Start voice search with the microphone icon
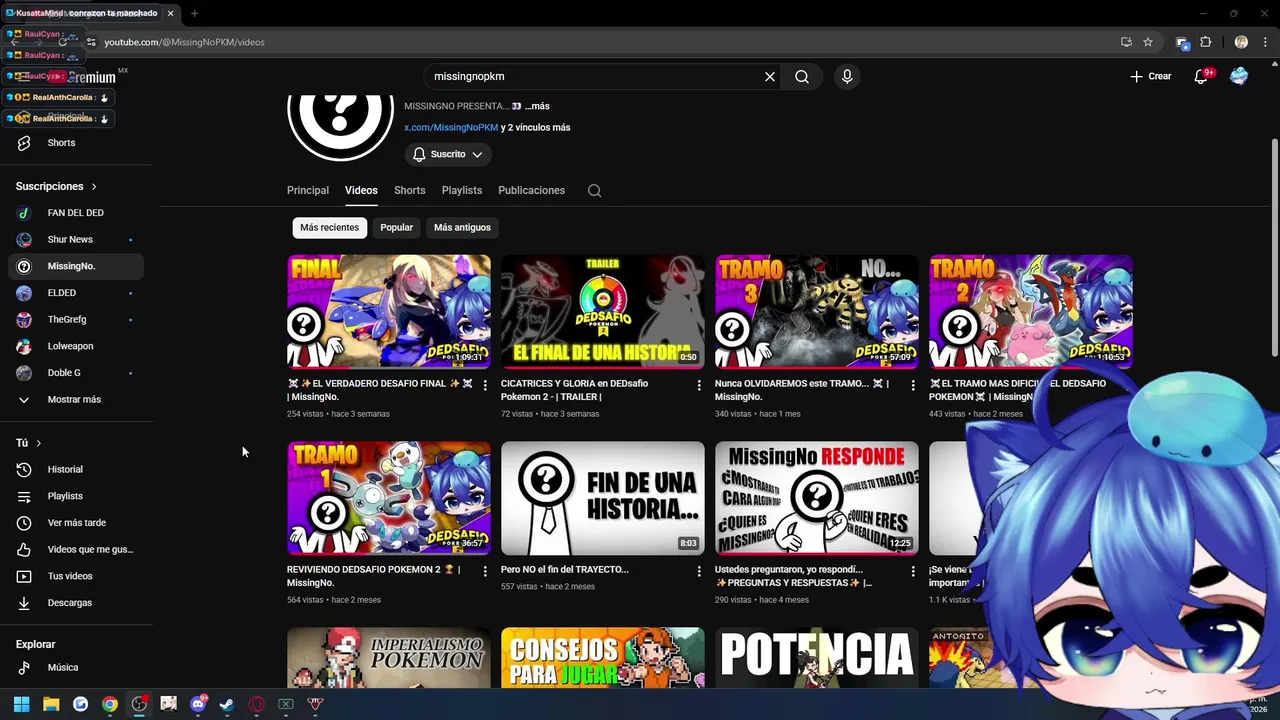Screen dimensions: 1280x720 [847, 76]
